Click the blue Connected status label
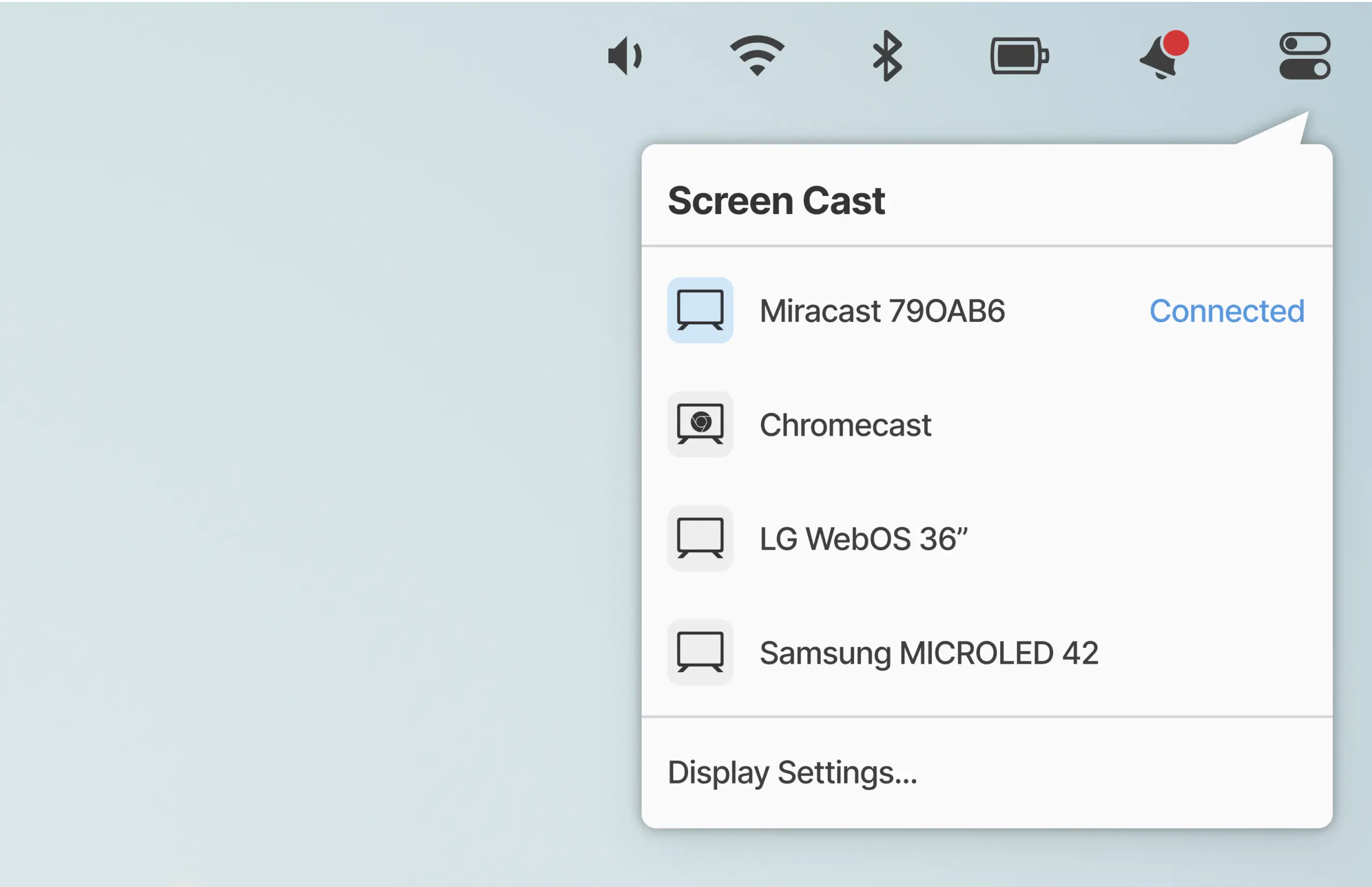The image size is (1372, 887). (1226, 311)
